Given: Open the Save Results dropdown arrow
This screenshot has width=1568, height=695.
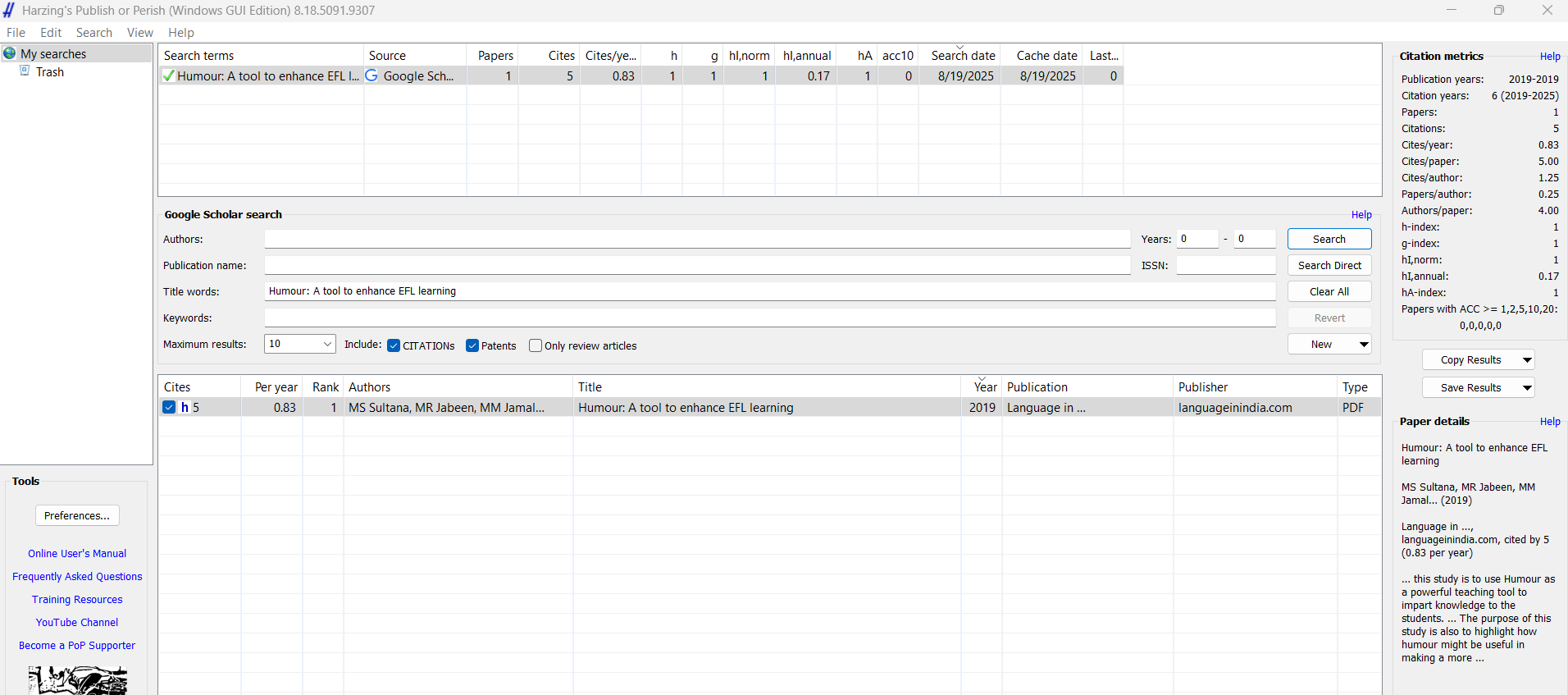Looking at the screenshot, I should (x=1527, y=387).
